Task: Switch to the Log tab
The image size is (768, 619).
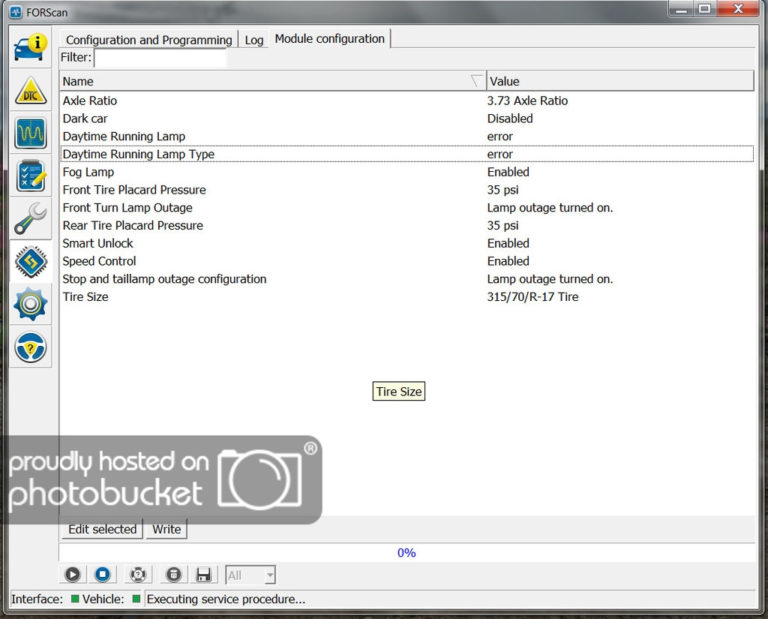Action: pyautogui.click(x=254, y=40)
